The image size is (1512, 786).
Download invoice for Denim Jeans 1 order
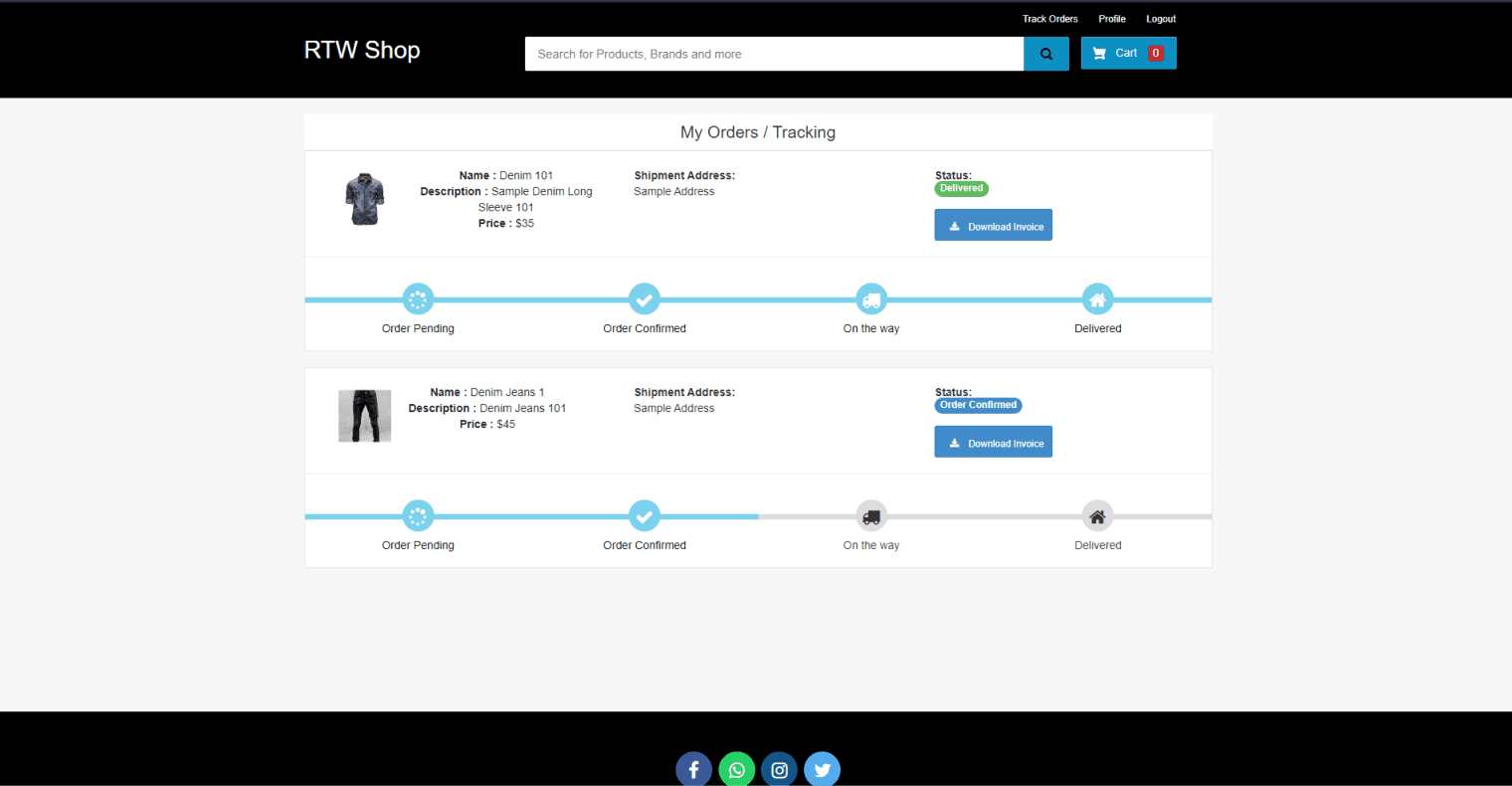(x=993, y=443)
